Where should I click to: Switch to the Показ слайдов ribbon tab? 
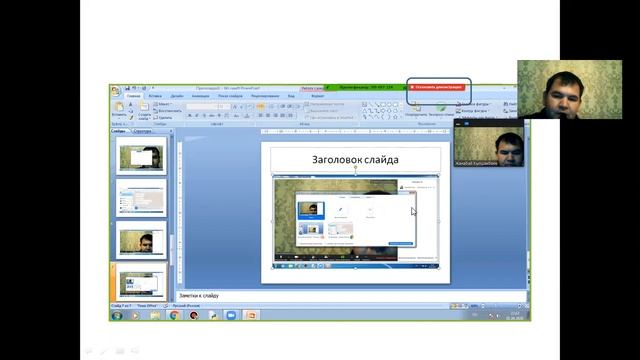pyautogui.click(x=230, y=96)
